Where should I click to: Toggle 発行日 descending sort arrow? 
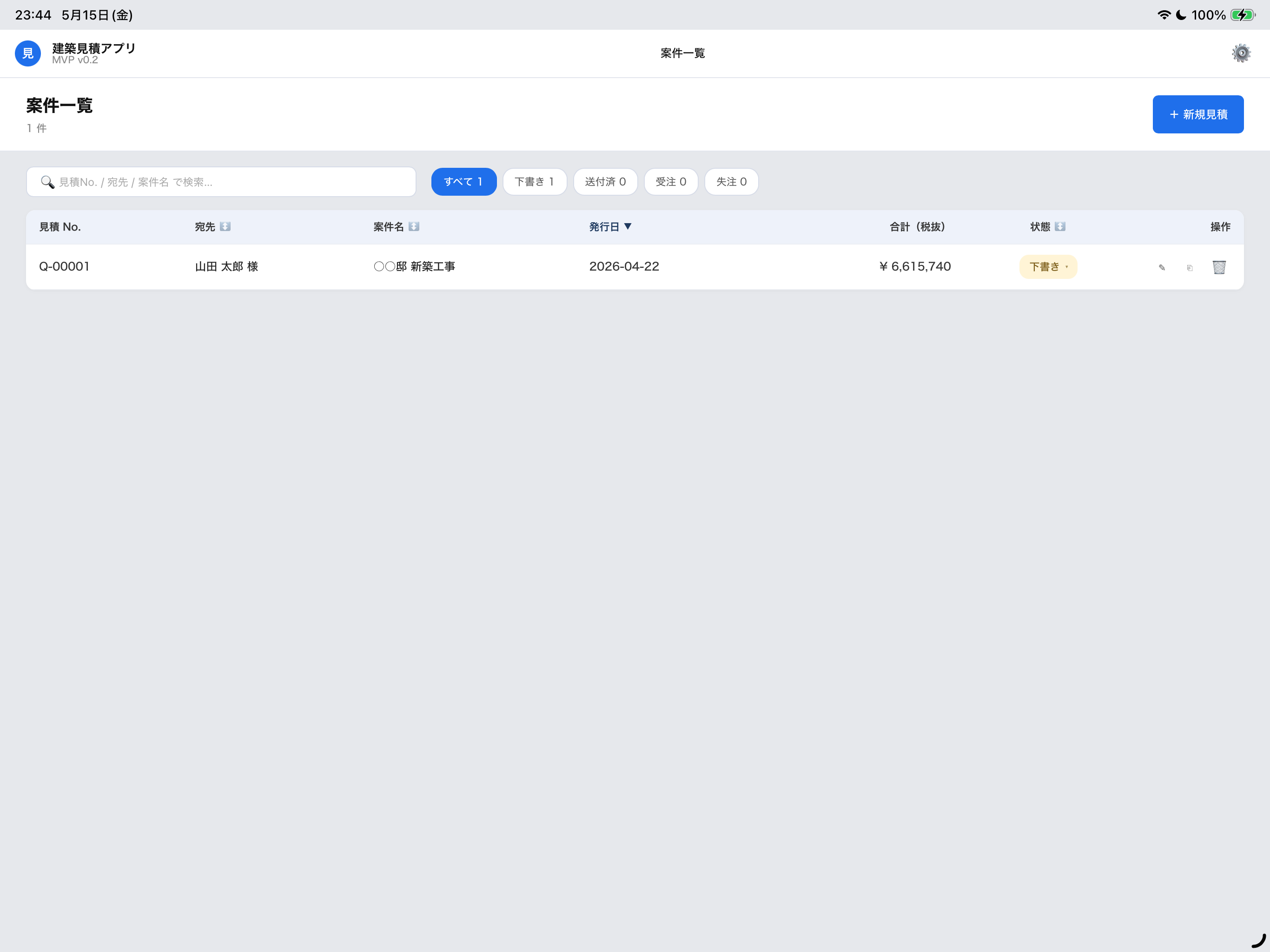pyautogui.click(x=628, y=226)
